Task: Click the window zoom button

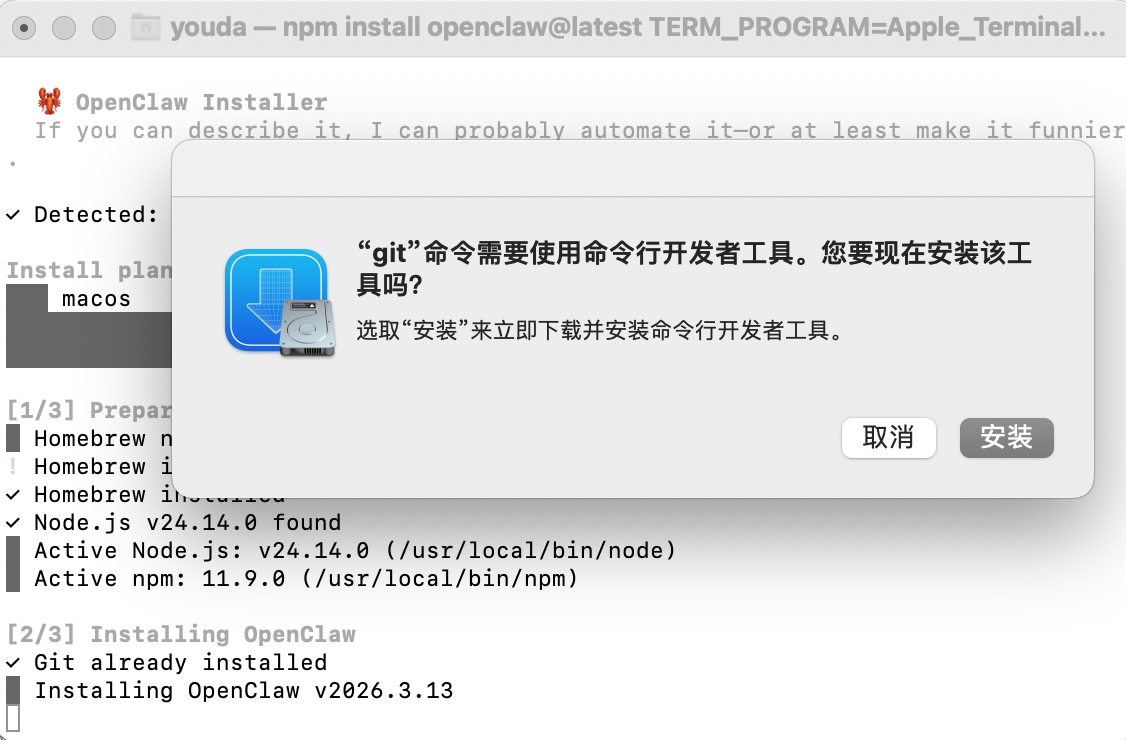Action: tap(104, 28)
